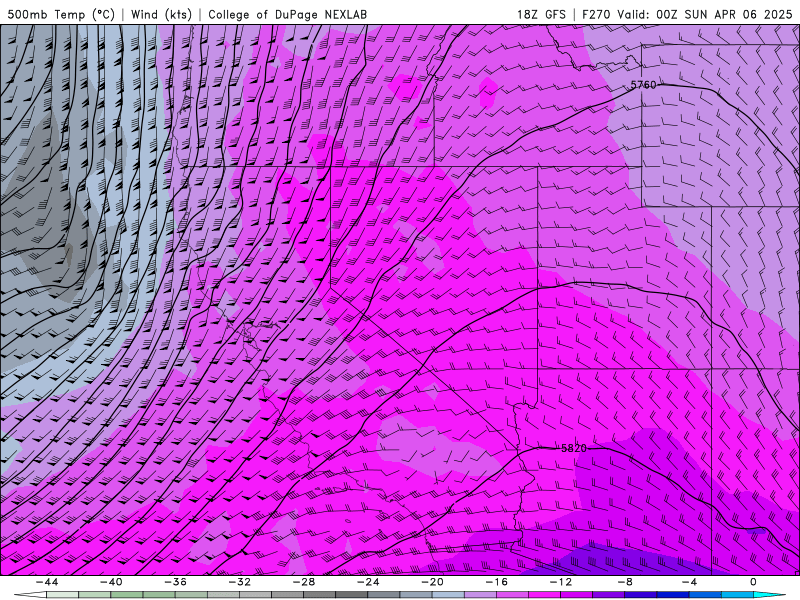Screen dimensions: 800x600
Task: Click the -28 colorbar scale label
Action: pos(304,582)
